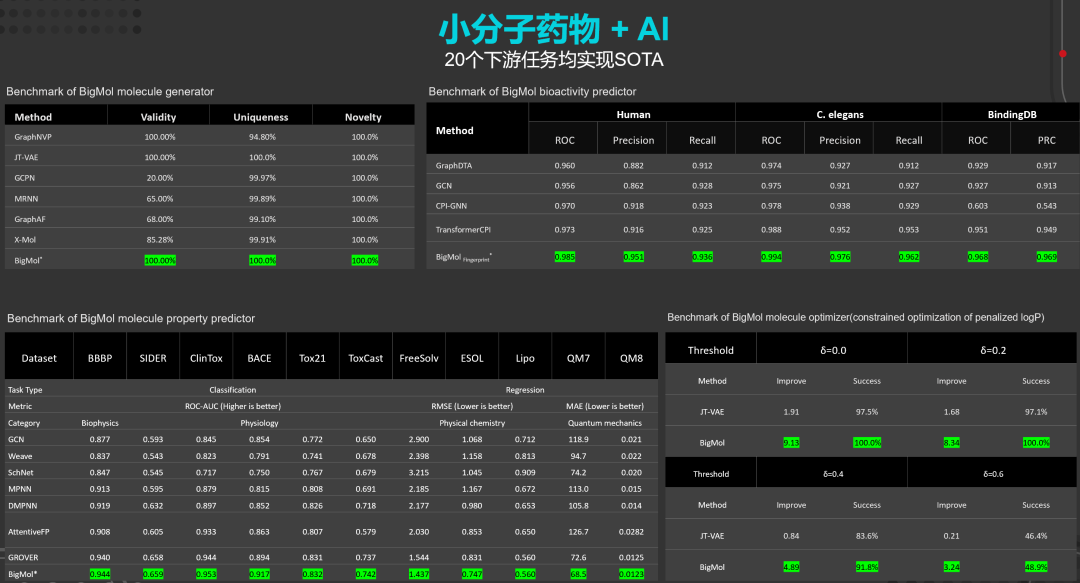Image resolution: width=1080 pixels, height=583 pixels.
Task: Click the "FreeSolv" dataset header
Action: (419, 358)
